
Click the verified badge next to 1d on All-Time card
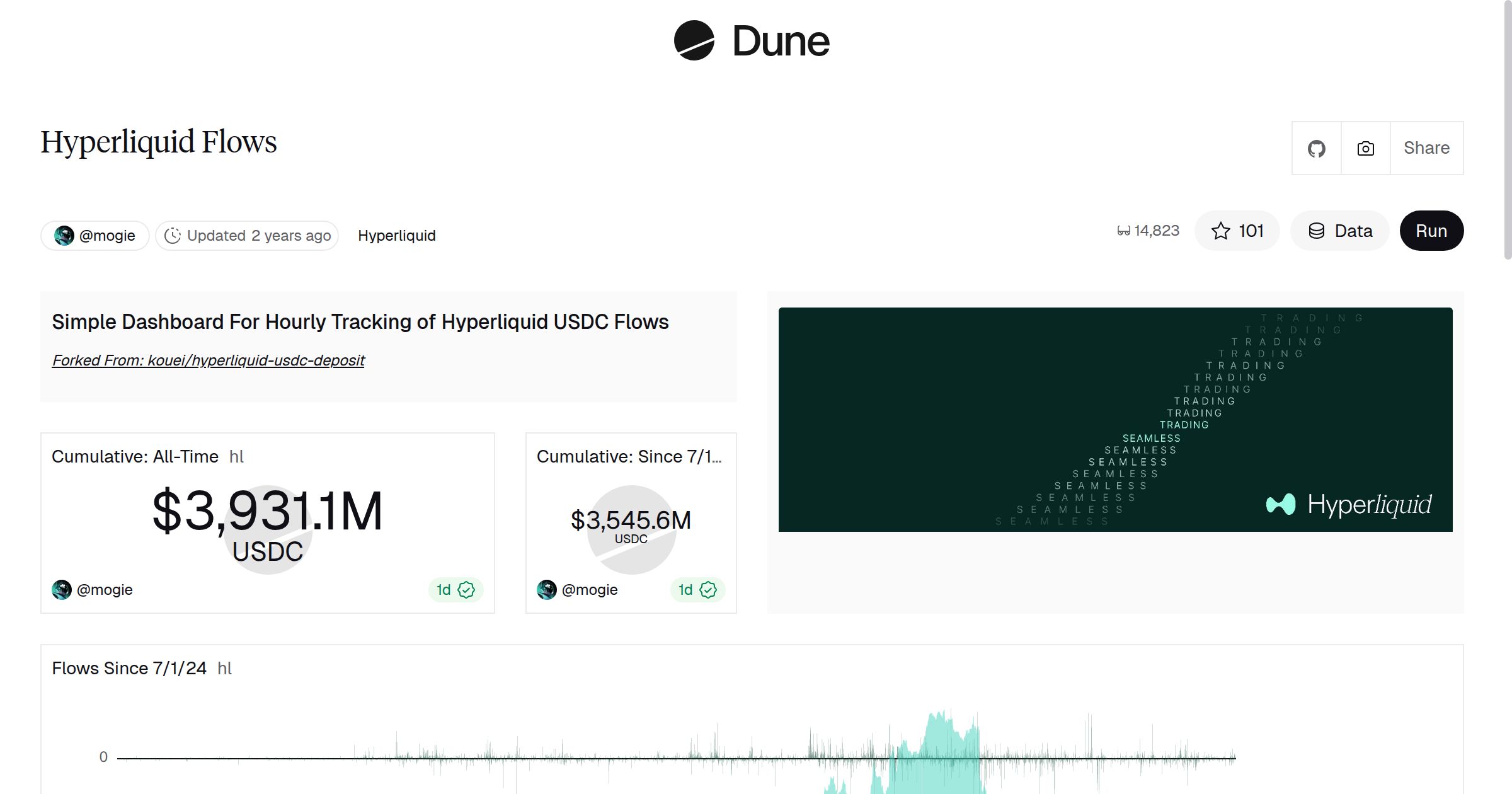click(x=466, y=590)
